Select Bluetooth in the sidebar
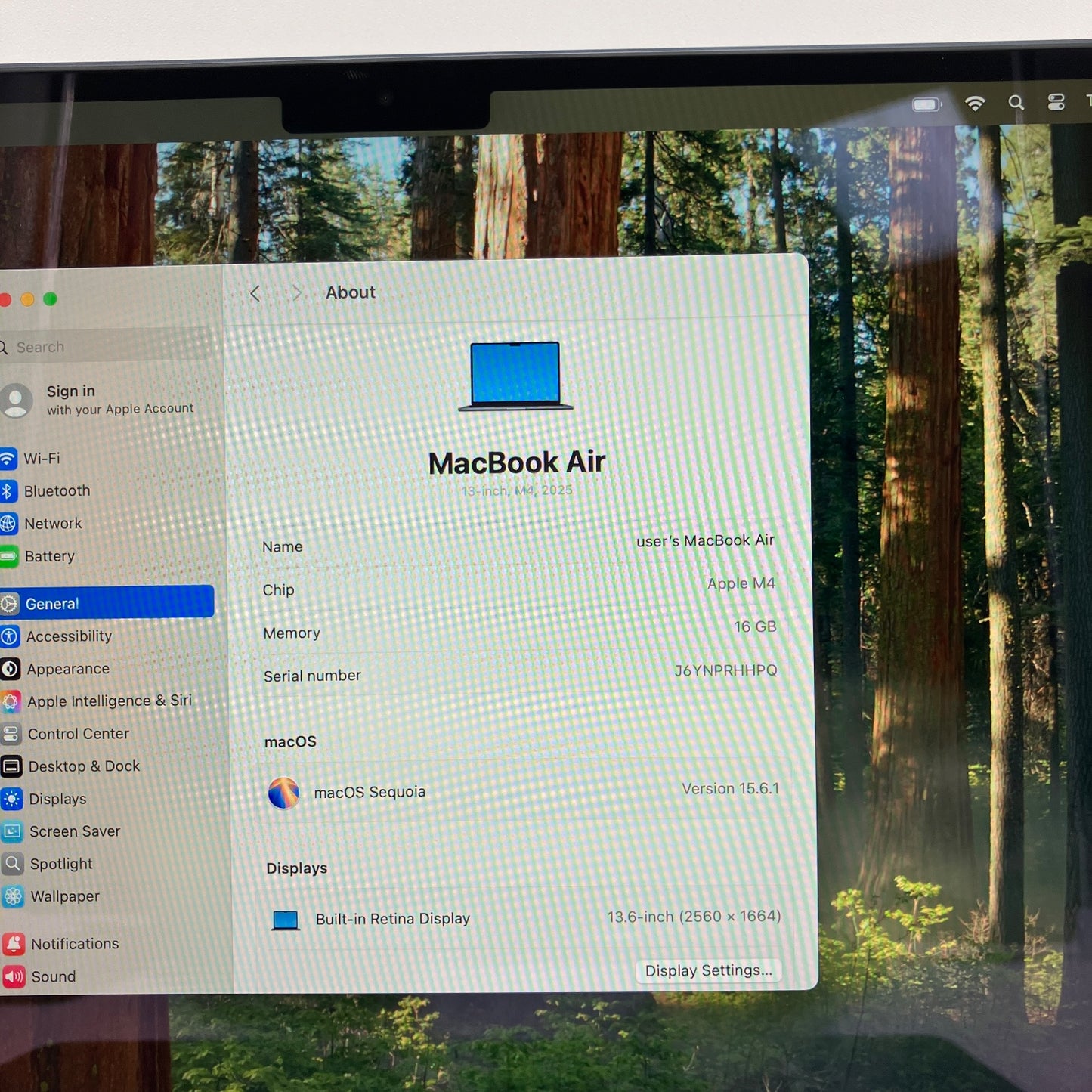 click(x=57, y=491)
